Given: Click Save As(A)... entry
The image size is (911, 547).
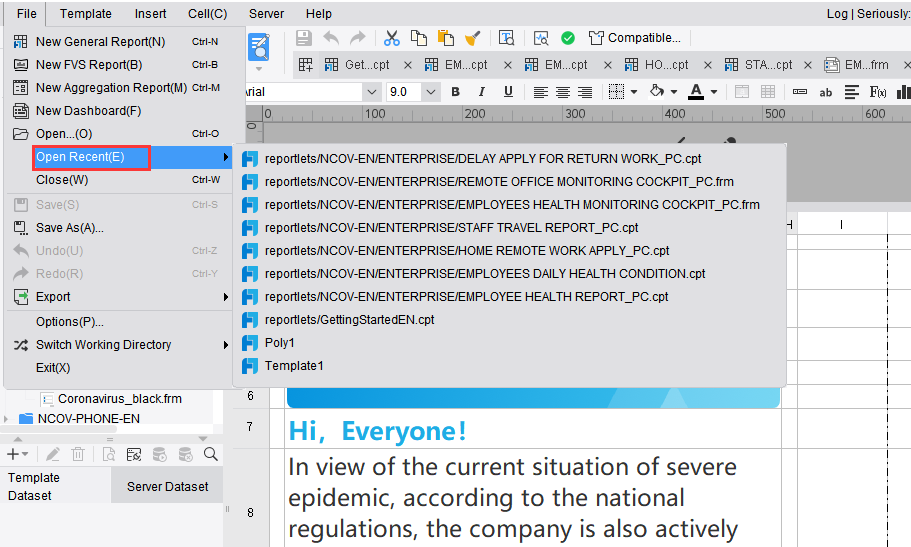Looking at the screenshot, I should pos(118,228).
